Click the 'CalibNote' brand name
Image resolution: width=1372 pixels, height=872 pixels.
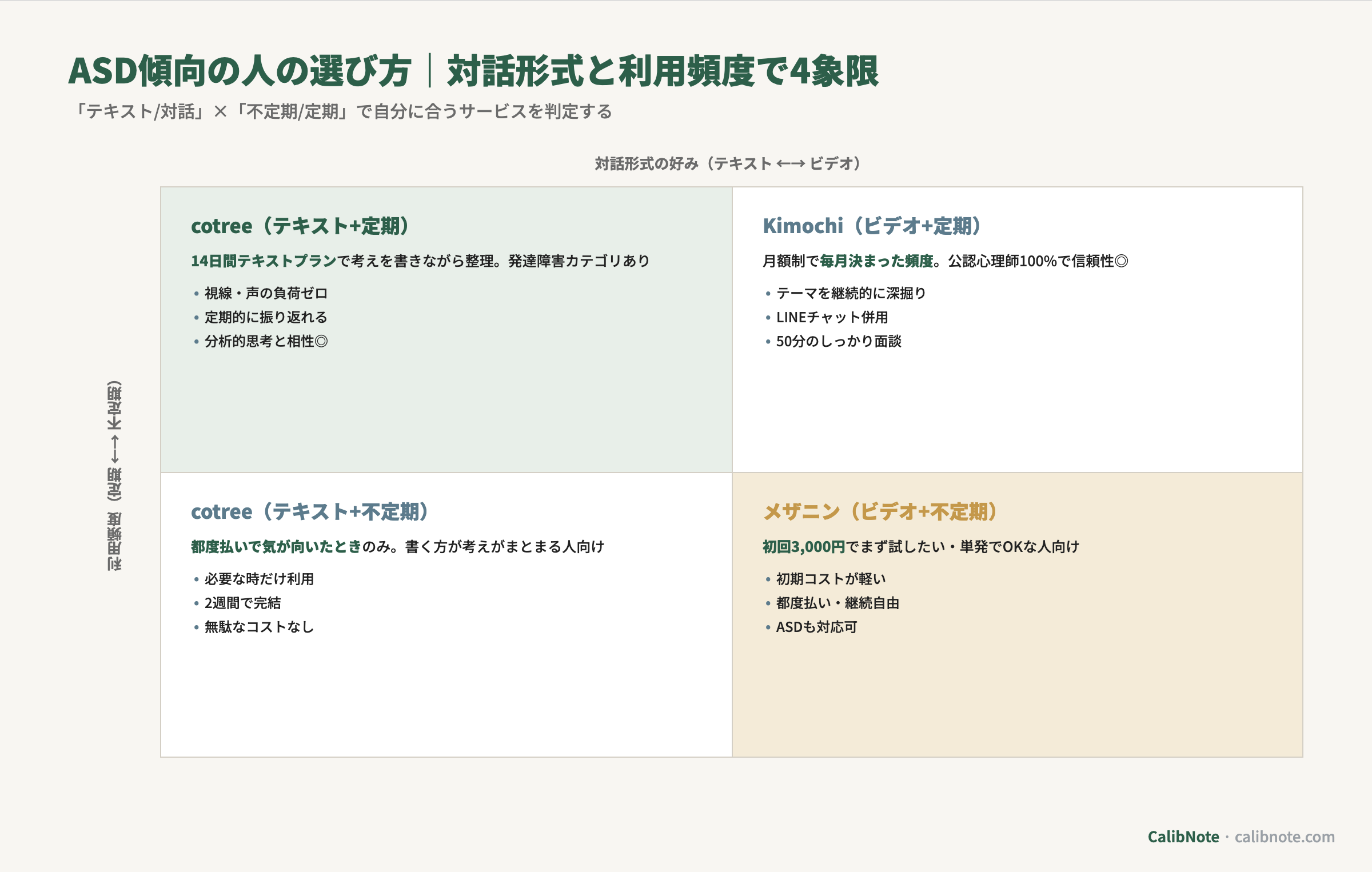click(x=1183, y=837)
